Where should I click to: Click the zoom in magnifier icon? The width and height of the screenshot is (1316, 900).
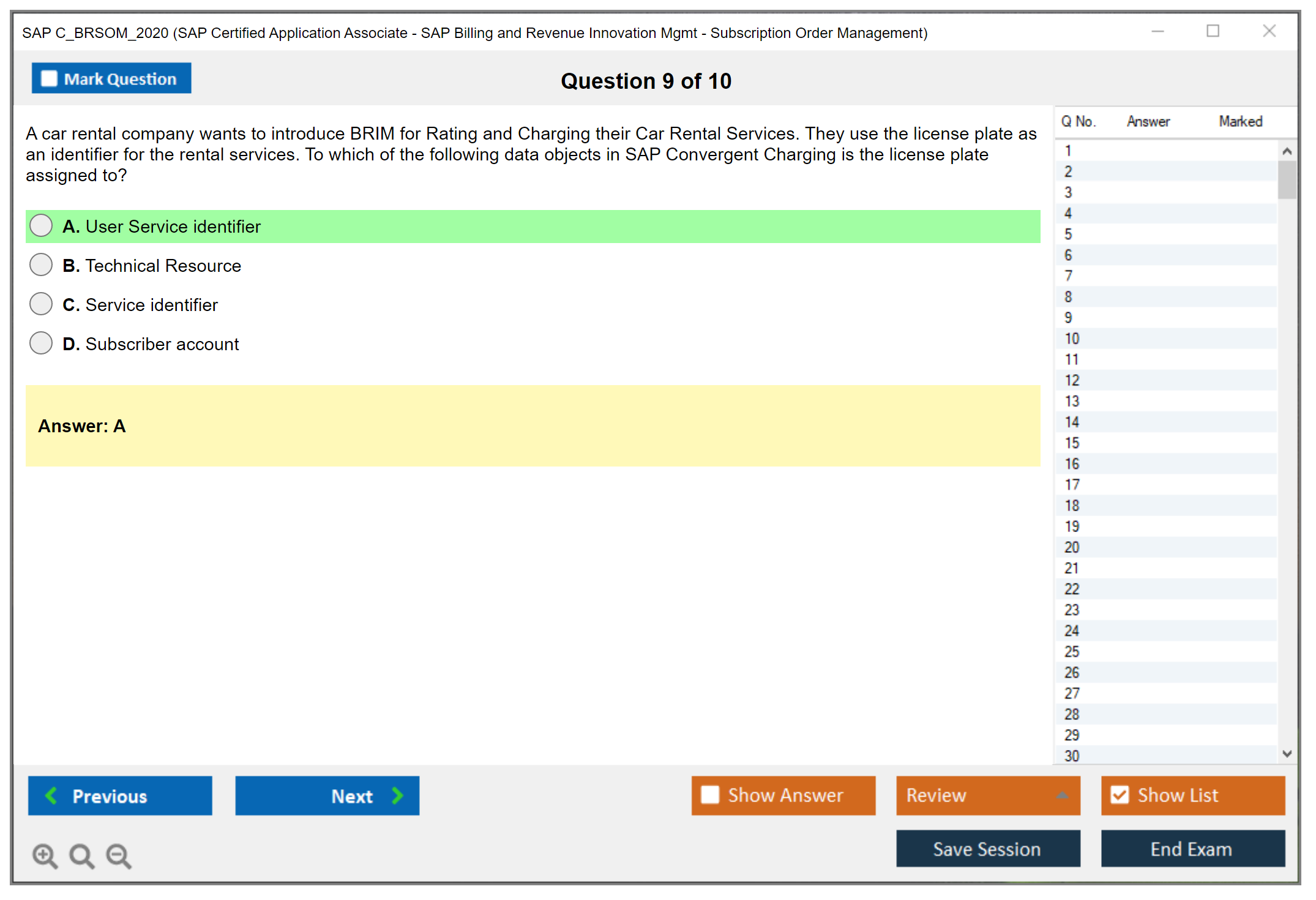click(x=45, y=855)
